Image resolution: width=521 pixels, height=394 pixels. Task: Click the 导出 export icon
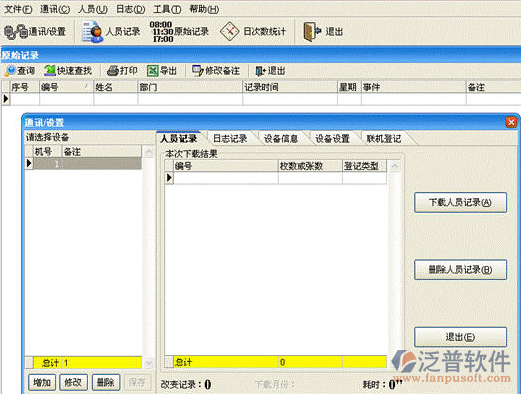pos(153,71)
